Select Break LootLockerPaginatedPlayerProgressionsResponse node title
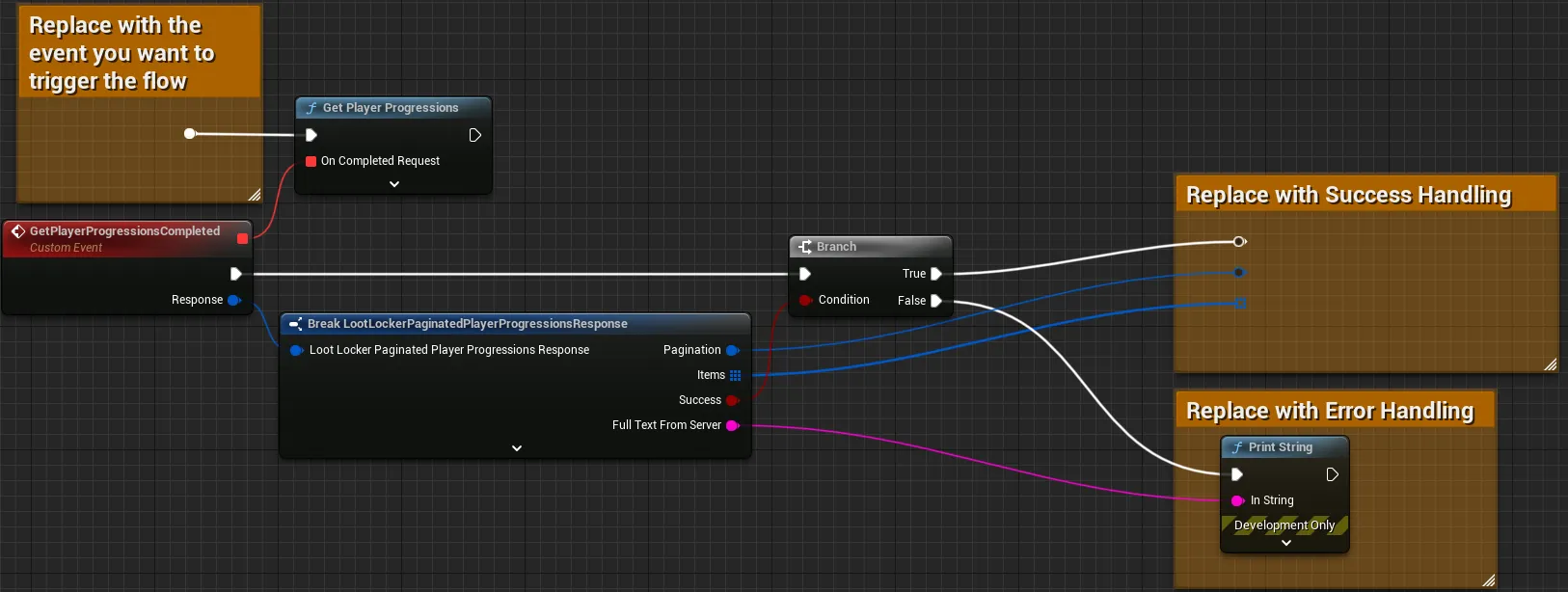 (468, 324)
